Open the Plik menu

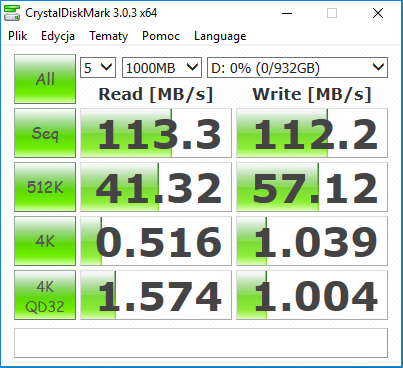tap(18, 36)
